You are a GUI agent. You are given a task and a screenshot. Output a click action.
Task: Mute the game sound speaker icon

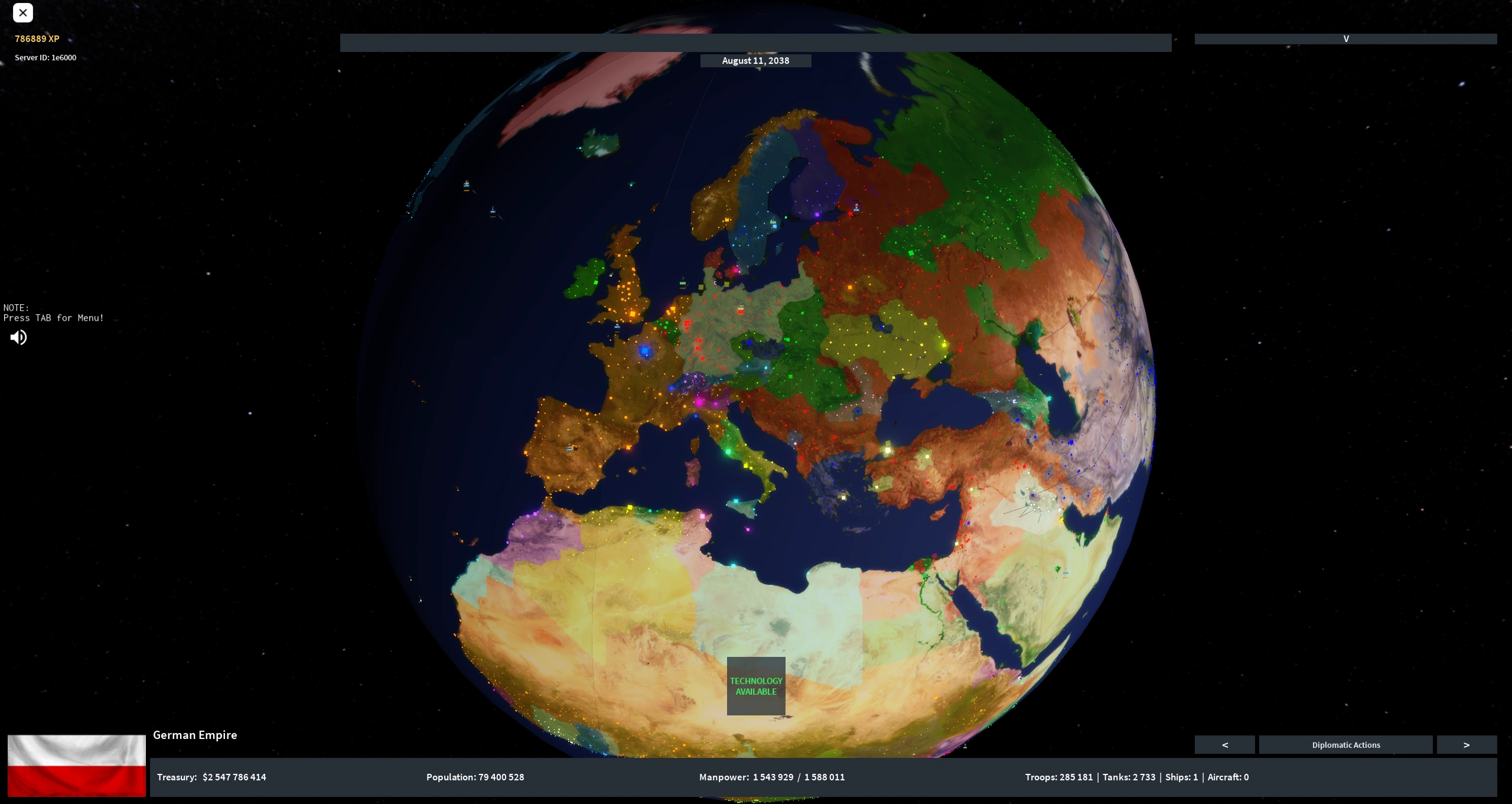(x=18, y=337)
